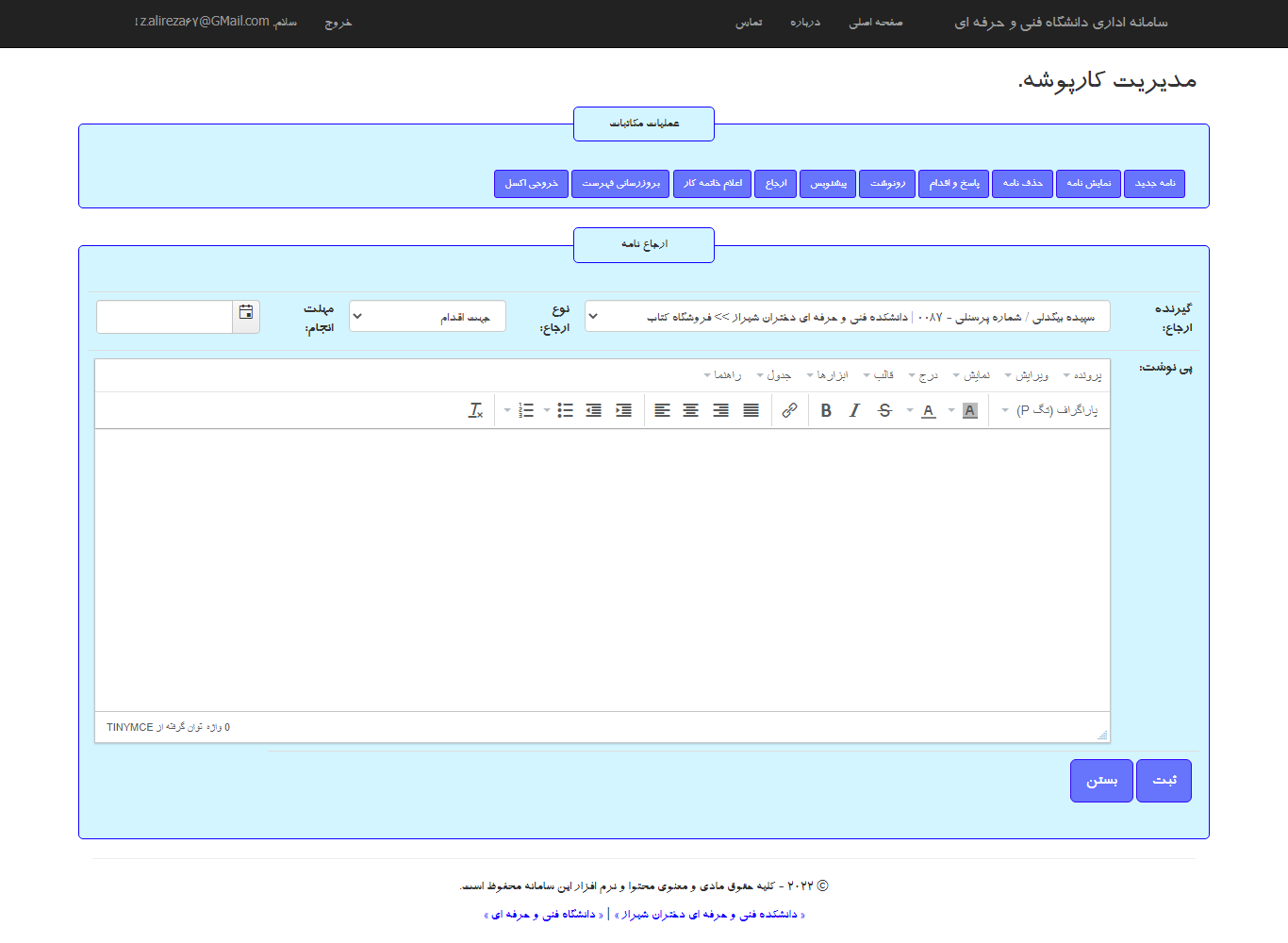Justify the paragraph text

coord(751,410)
